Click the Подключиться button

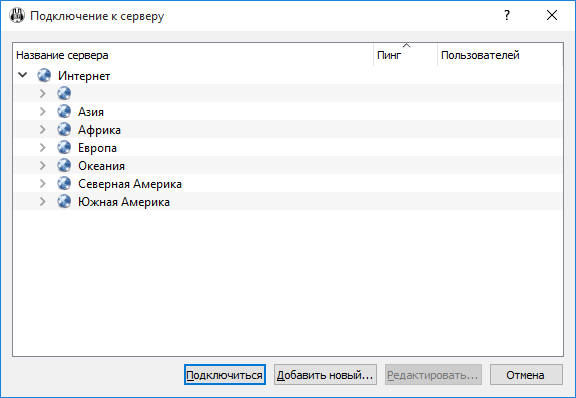[224, 375]
